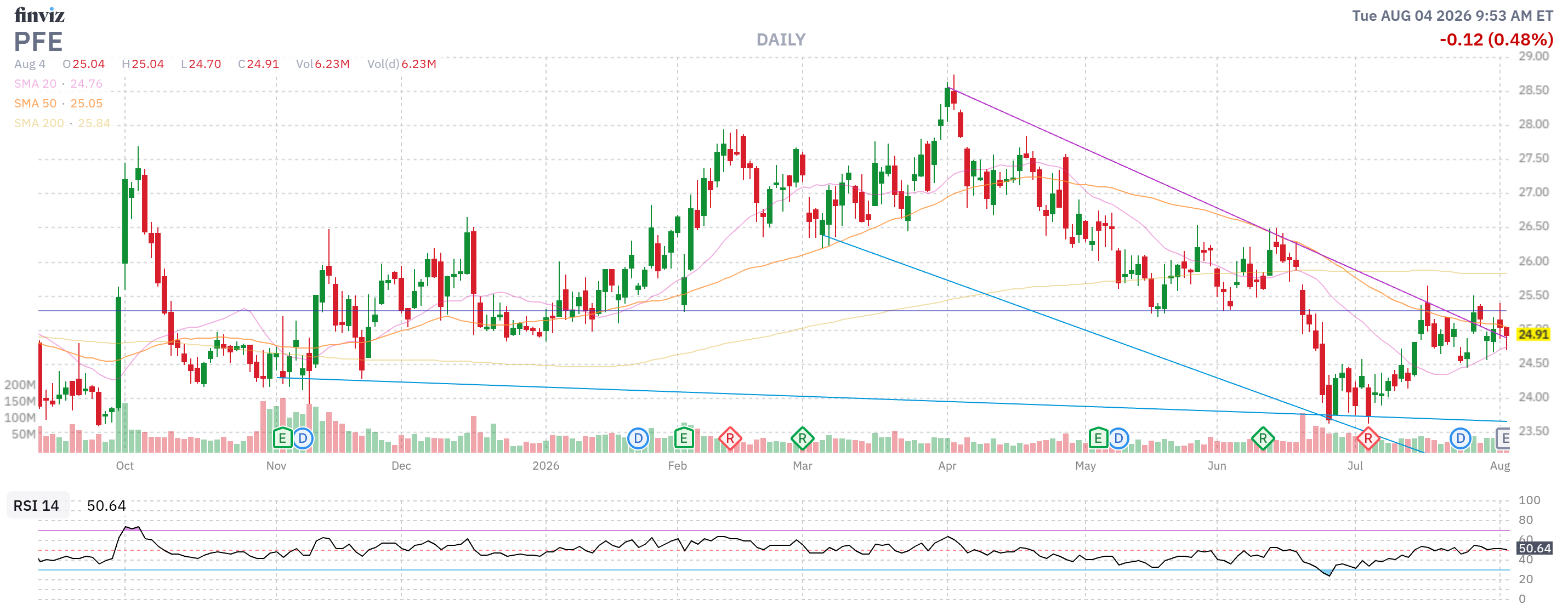The image size is (1568, 616).
Task: Click the high price value after H
Action: pyautogui.click(x=148, y=64)
